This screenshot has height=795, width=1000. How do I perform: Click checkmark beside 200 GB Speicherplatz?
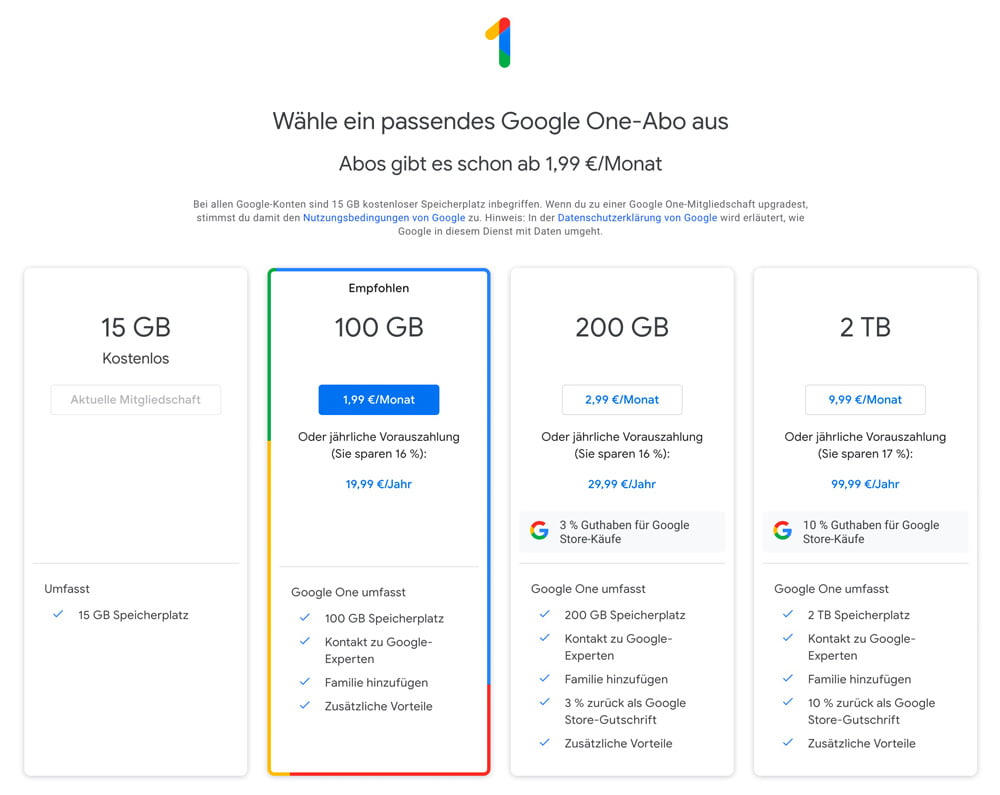545,614
